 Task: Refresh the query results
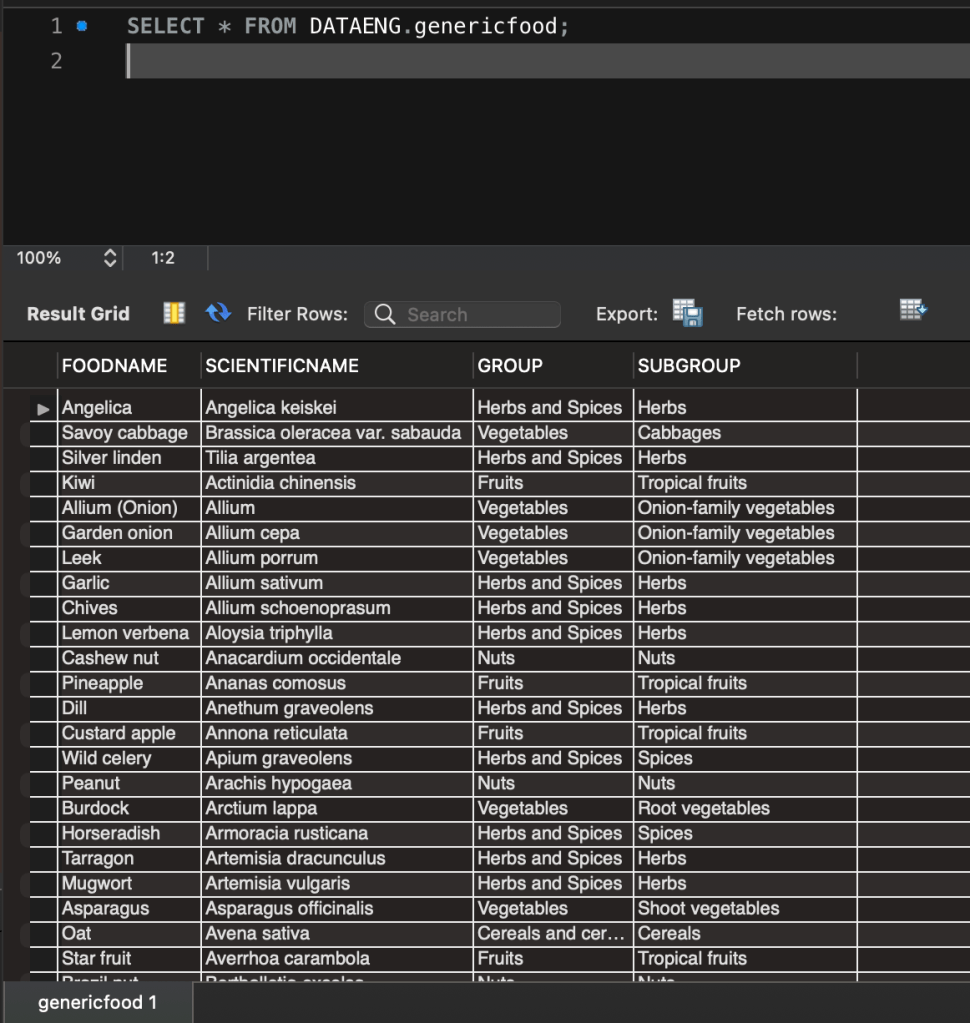coord(218,313)
